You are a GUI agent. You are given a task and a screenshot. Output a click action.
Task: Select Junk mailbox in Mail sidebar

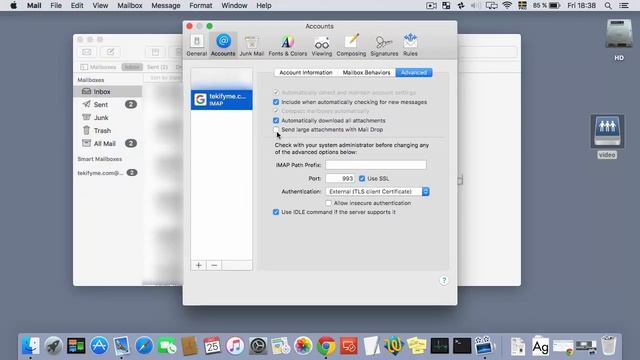click(108, 118)
